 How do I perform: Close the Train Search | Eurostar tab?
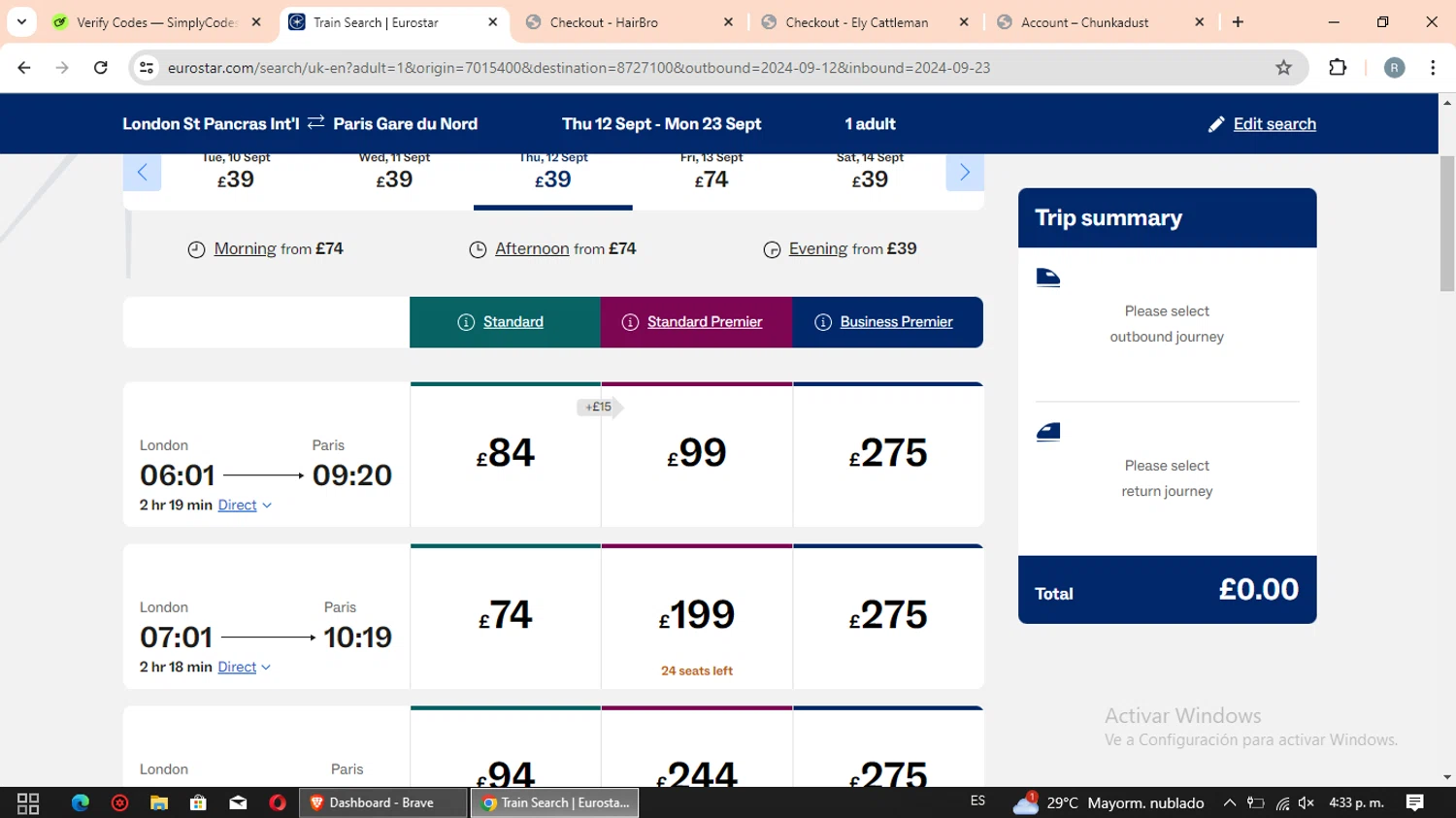(492, 21)
